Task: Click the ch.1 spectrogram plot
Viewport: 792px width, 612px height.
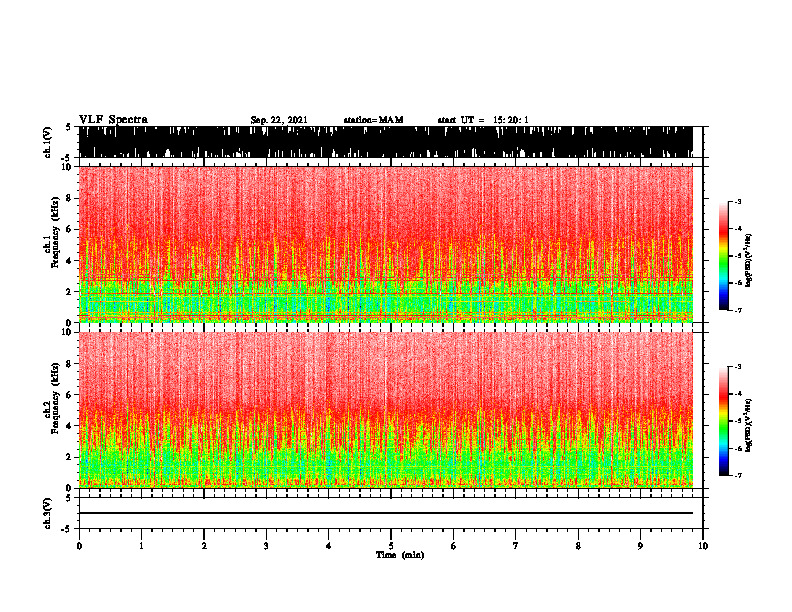Action: pos(386,244)
